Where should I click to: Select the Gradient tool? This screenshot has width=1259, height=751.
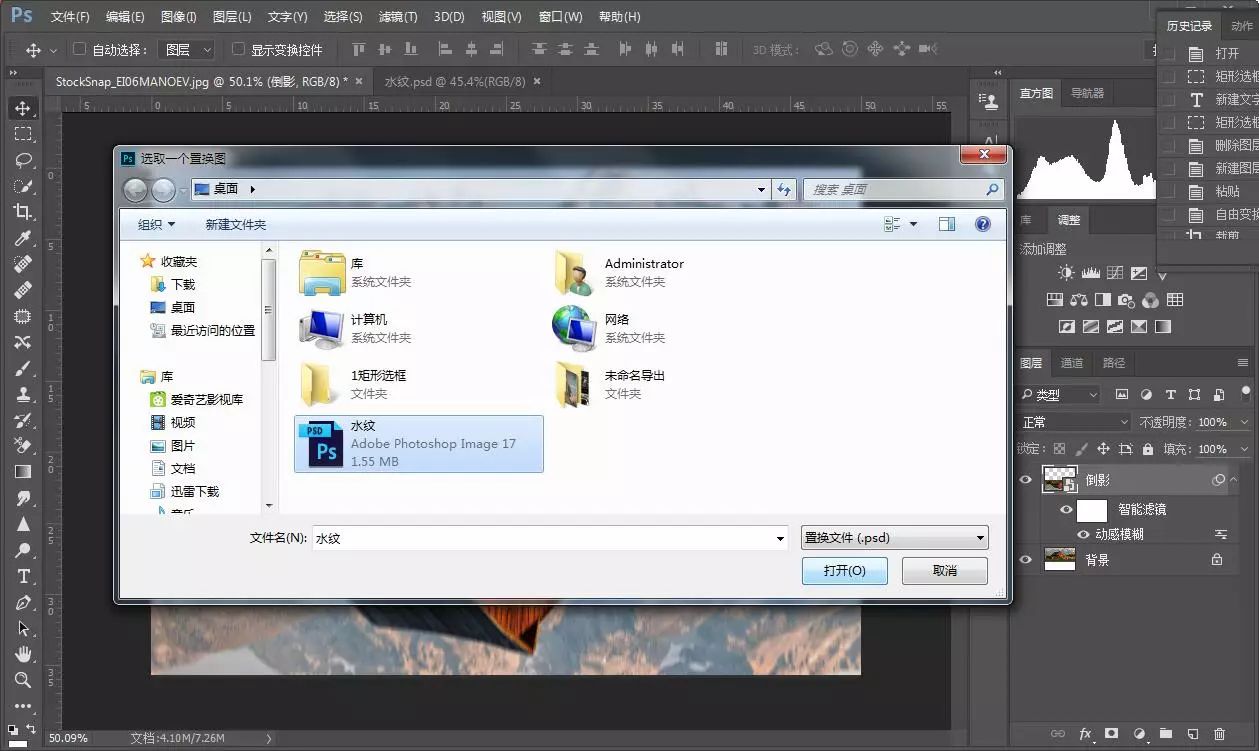tap(22, 472)
